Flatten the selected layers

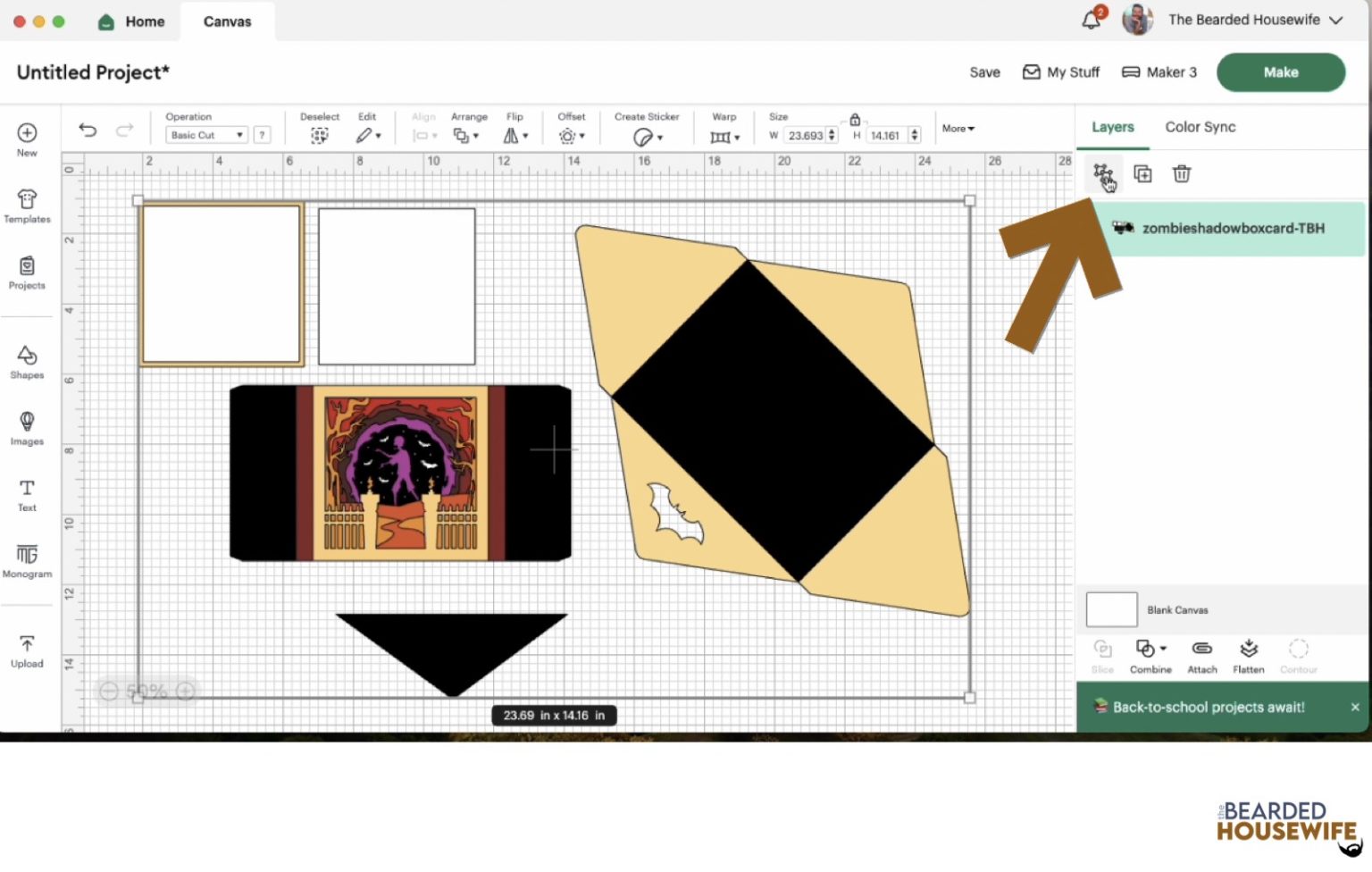coord(1248,655)
